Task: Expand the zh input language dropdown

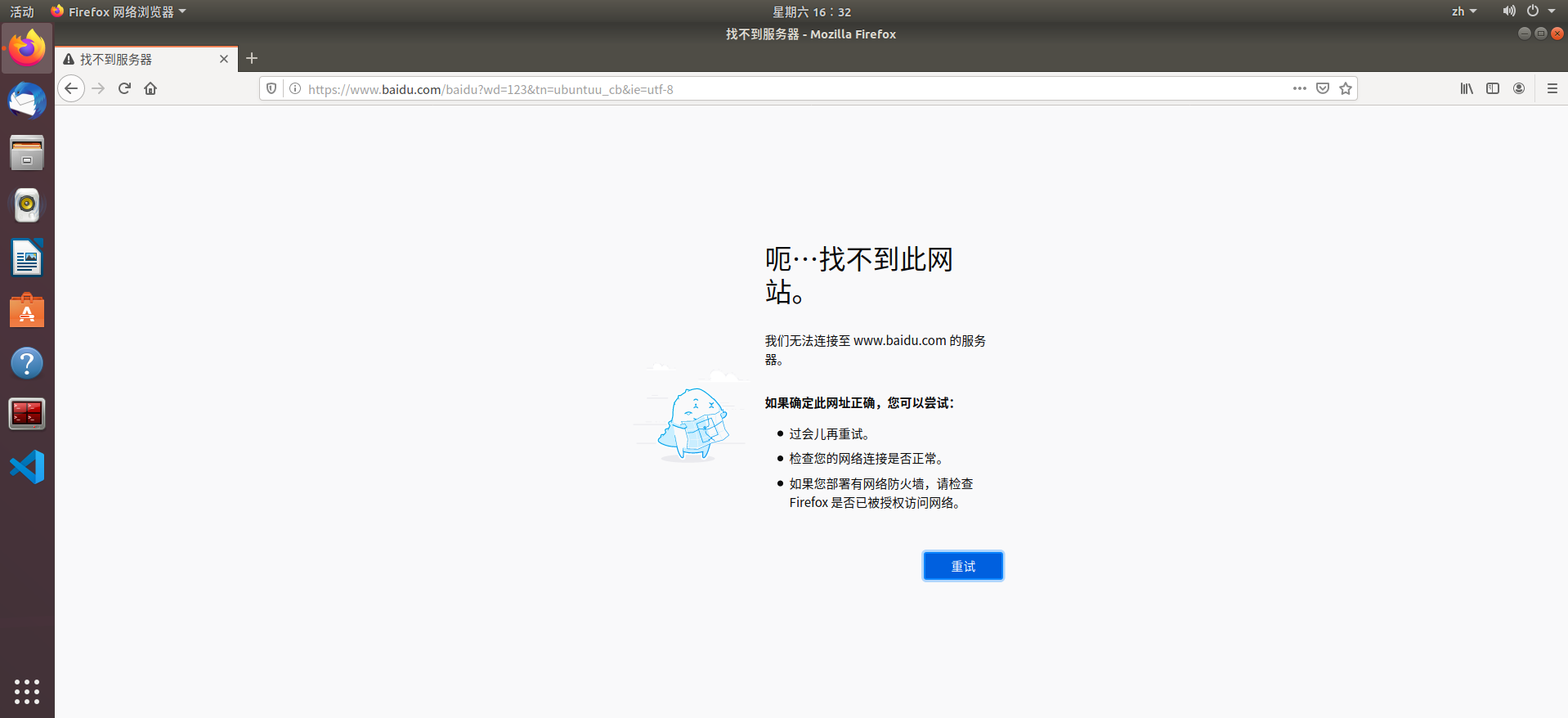Action: (x=1464, y=11)
